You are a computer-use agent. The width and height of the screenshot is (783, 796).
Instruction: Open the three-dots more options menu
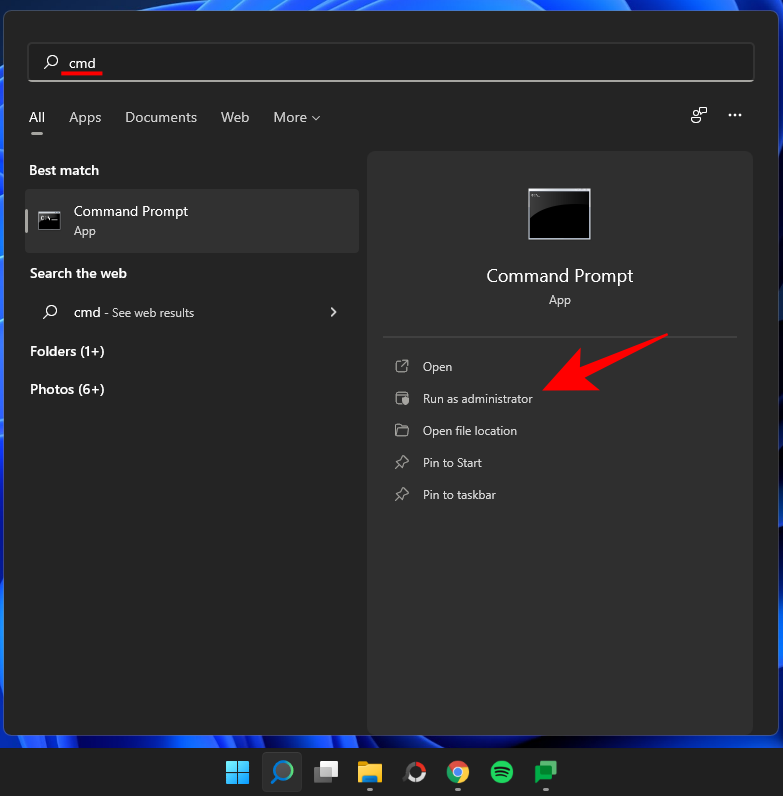tap(735, 116)
